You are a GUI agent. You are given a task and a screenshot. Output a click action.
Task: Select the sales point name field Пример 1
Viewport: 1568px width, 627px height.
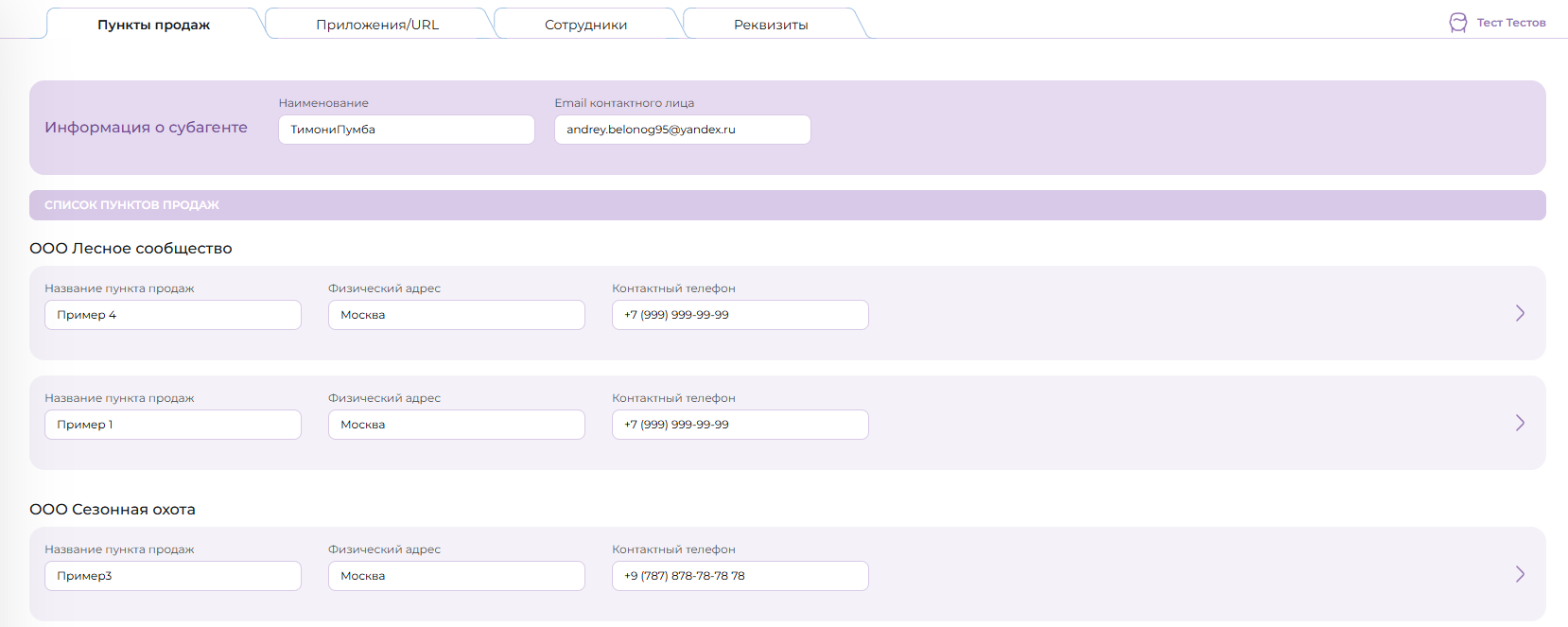tap(173, 425)
